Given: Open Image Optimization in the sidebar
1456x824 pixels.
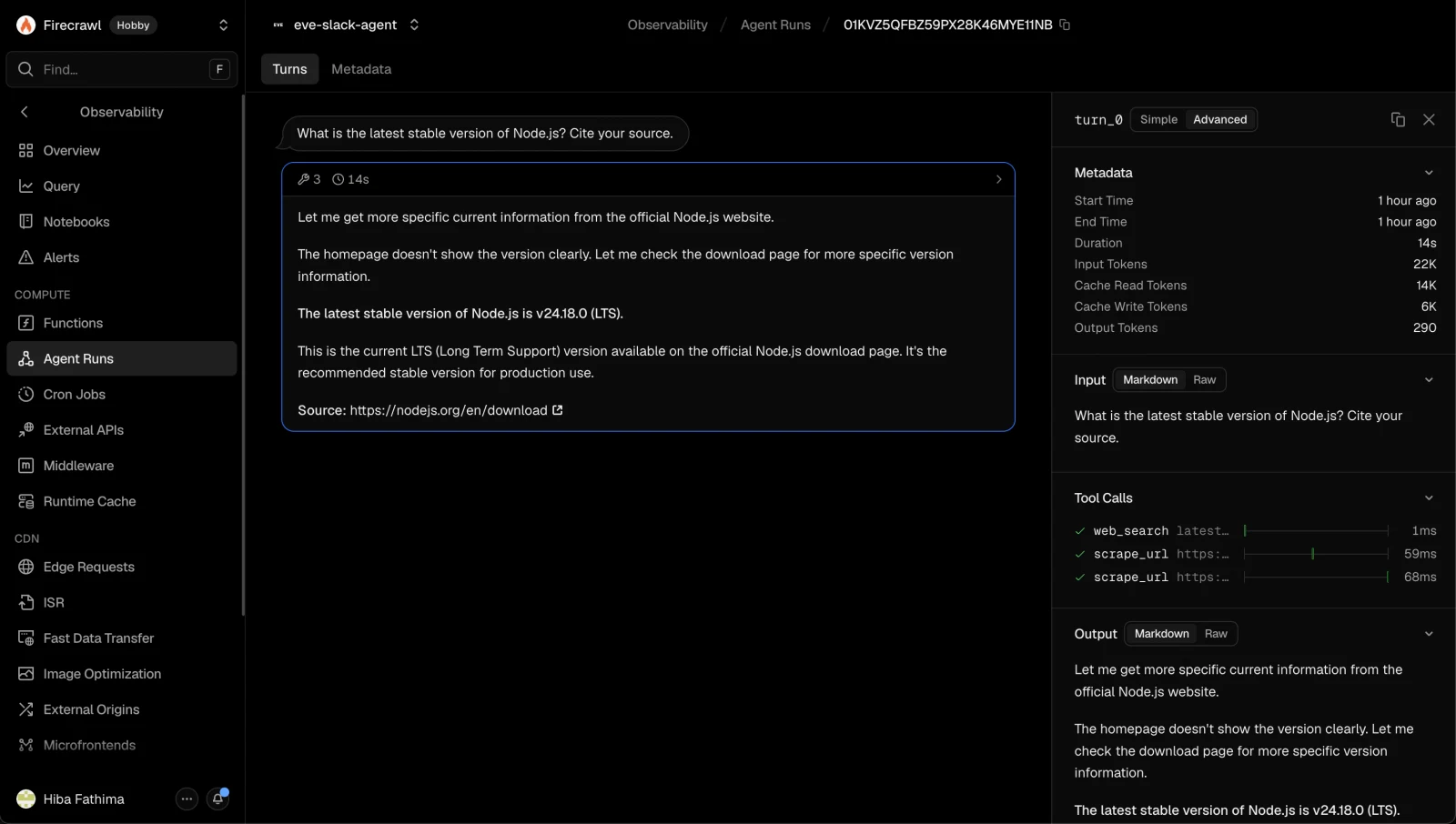Looking at the screenshot, I should [122, 674].
